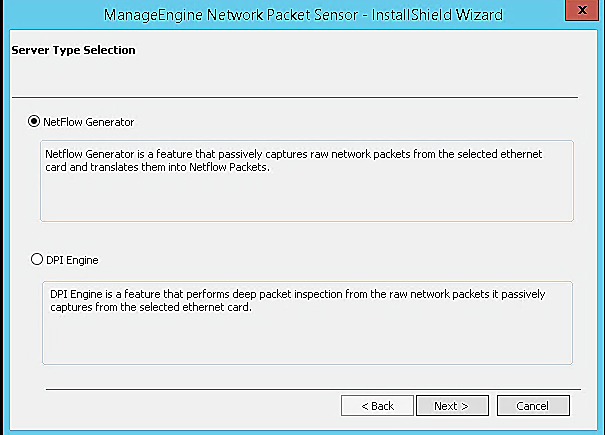This screenshot has height=435, width=605.
Task: Click the center of the wizard title bar
Action: (302, 15)
